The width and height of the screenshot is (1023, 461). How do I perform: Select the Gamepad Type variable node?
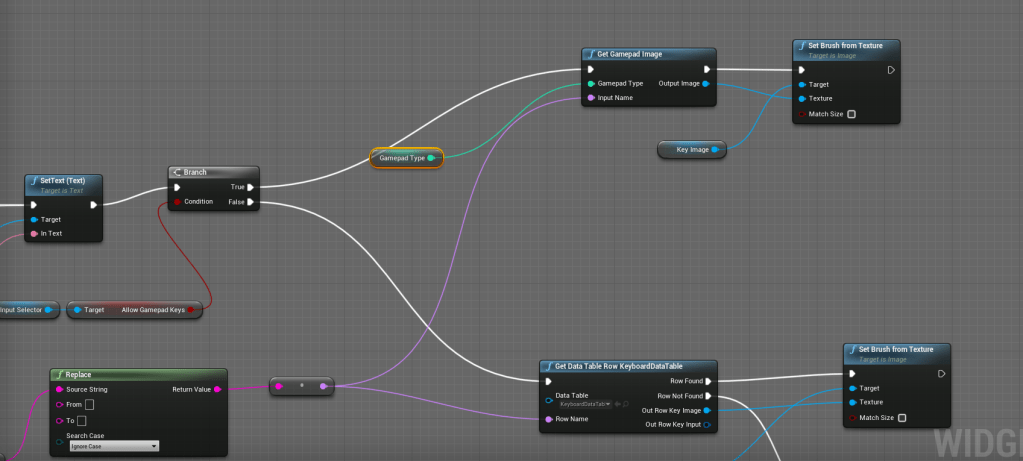(x=406, y=158)
